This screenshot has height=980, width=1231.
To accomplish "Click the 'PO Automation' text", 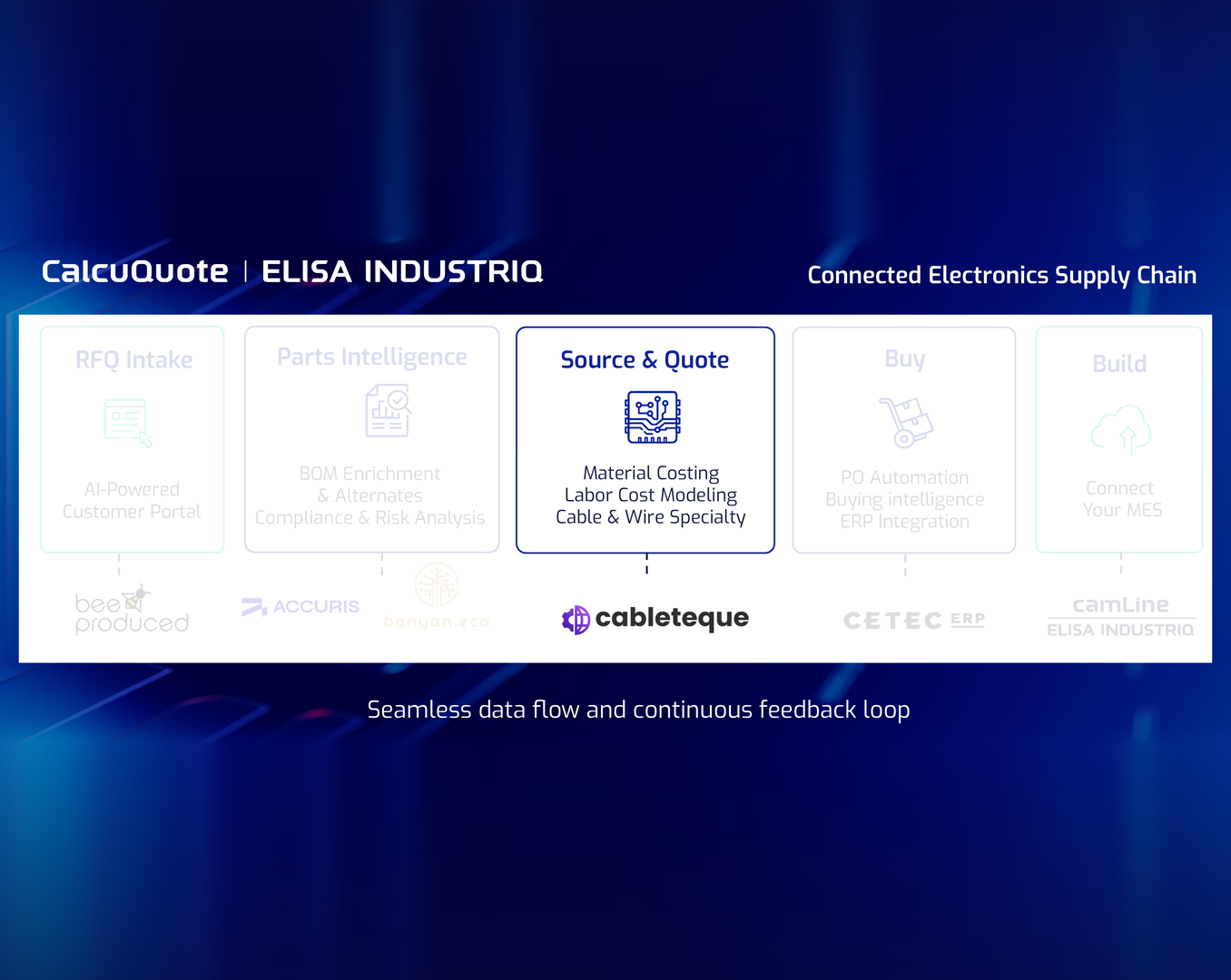I will (905, 477).
